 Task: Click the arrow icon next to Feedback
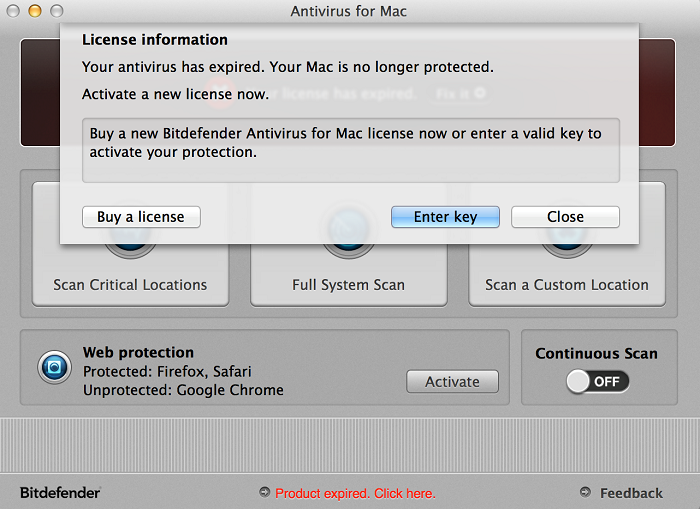tap(585, 492)
